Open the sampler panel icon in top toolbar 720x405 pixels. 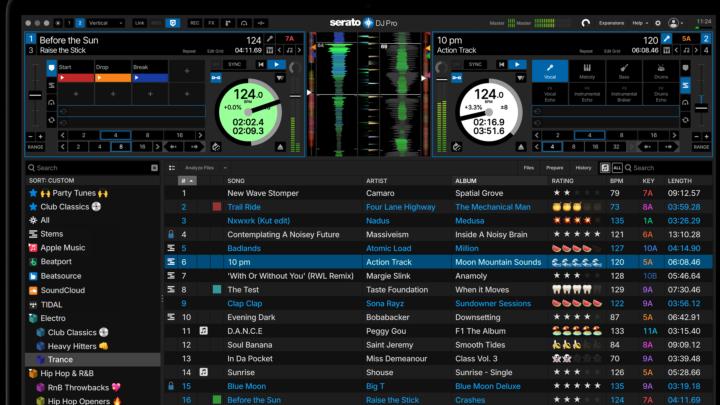pyautogui.click(x=228, y=23)
